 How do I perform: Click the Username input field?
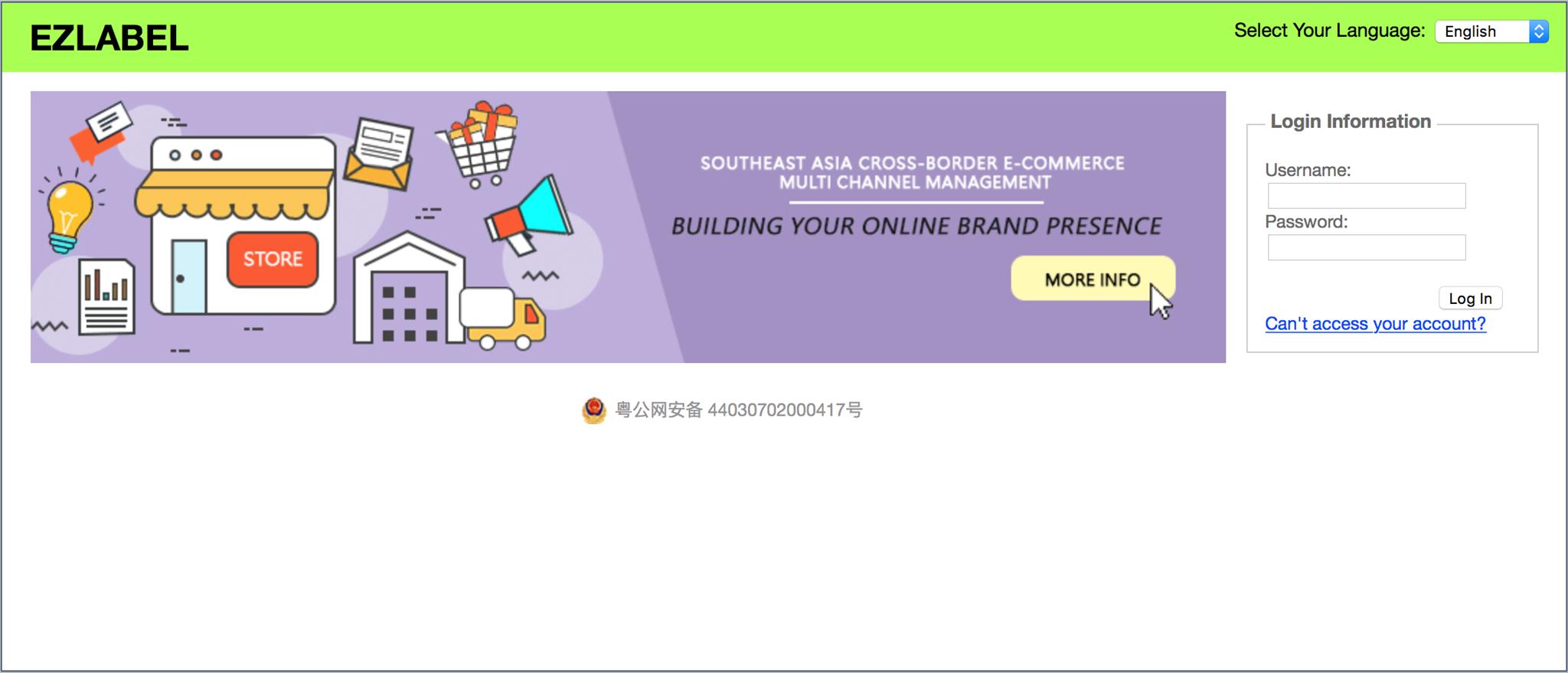pos(1367,196)
